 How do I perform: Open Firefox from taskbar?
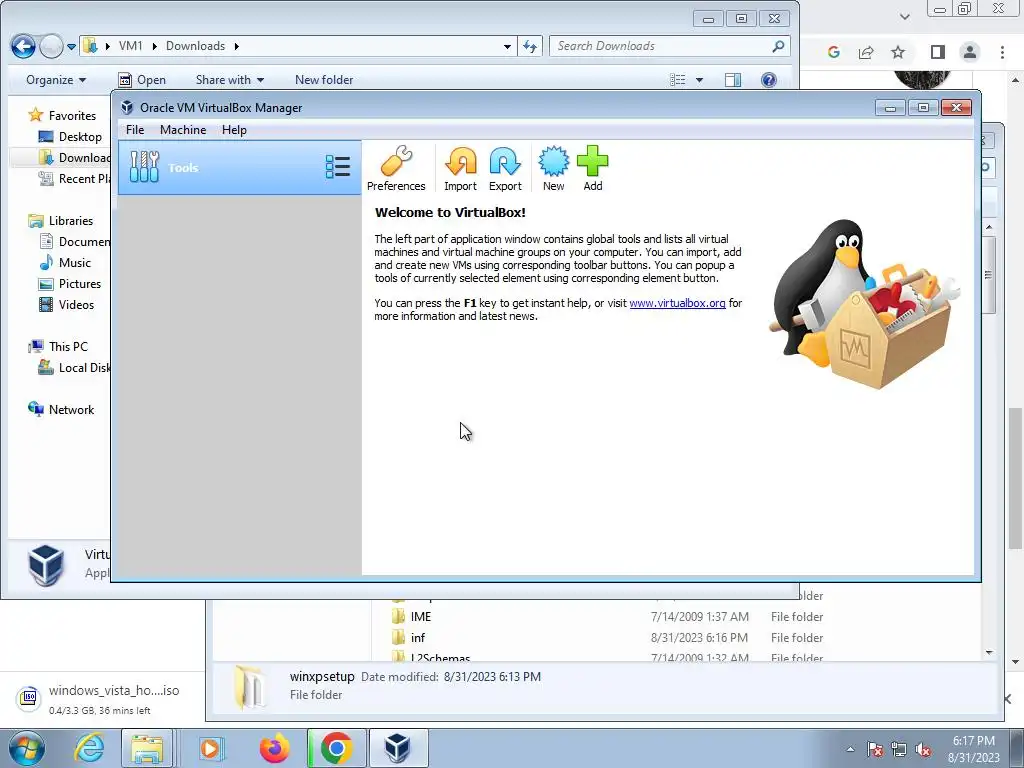(274, 748)
